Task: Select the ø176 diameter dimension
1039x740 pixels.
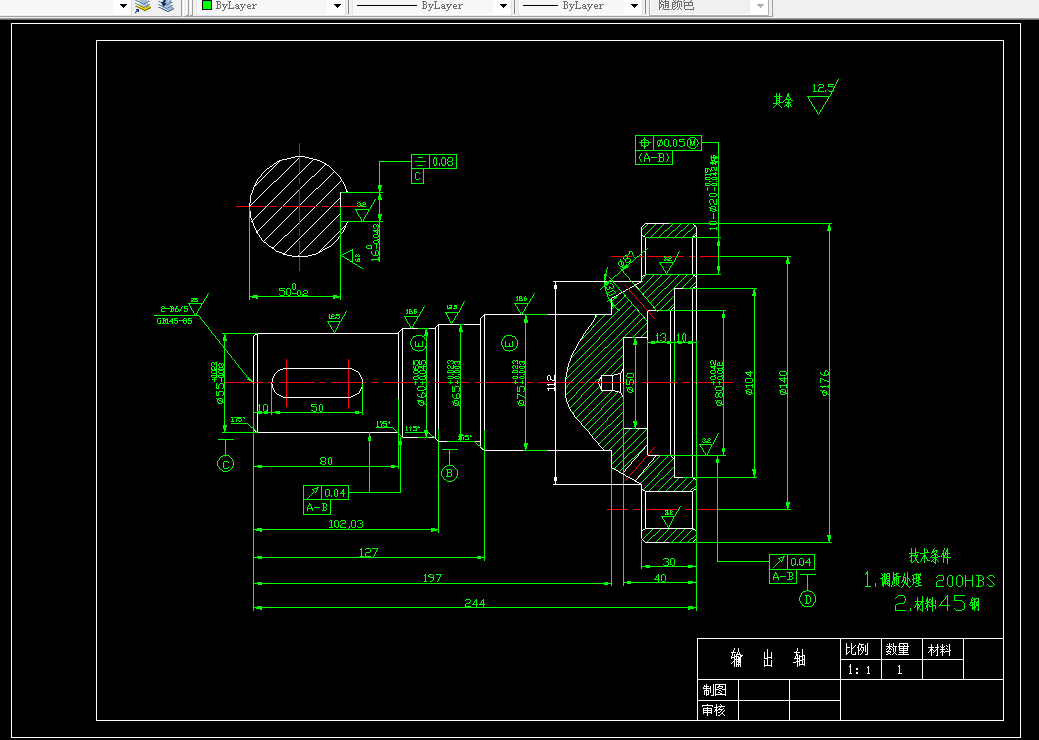Action: pos(825,383)
